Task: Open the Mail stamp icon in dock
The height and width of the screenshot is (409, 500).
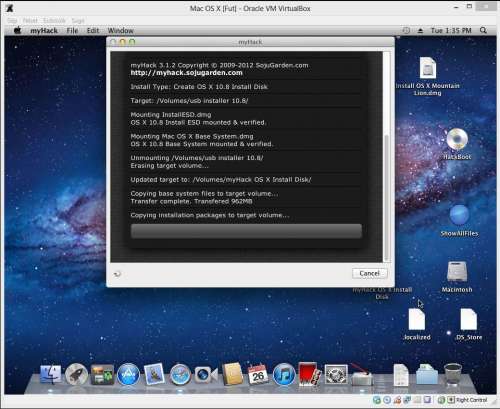Action: 154,374
